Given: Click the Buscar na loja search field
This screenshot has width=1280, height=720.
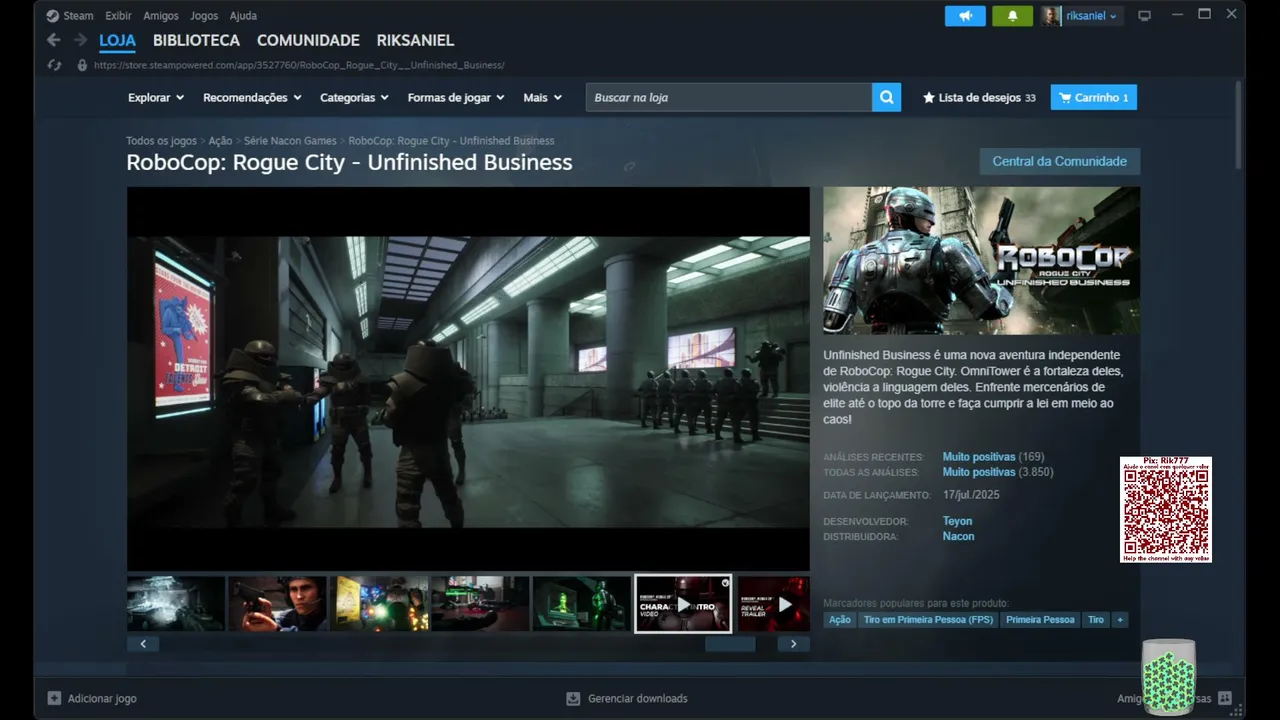Looking at the screenshot, I should click(x=729, y=97).
